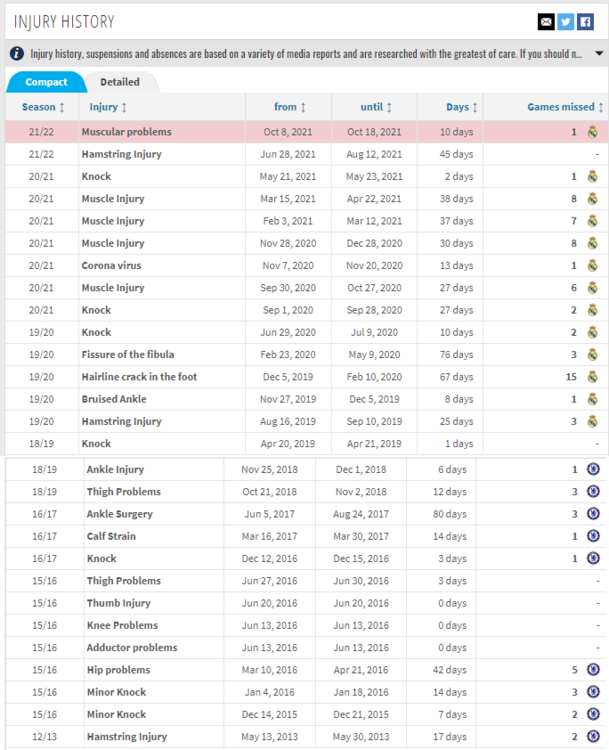The image size is (609, 750).
Task: Click Real Madrid crest in Muscular problems row
Action: click(592, 132)
